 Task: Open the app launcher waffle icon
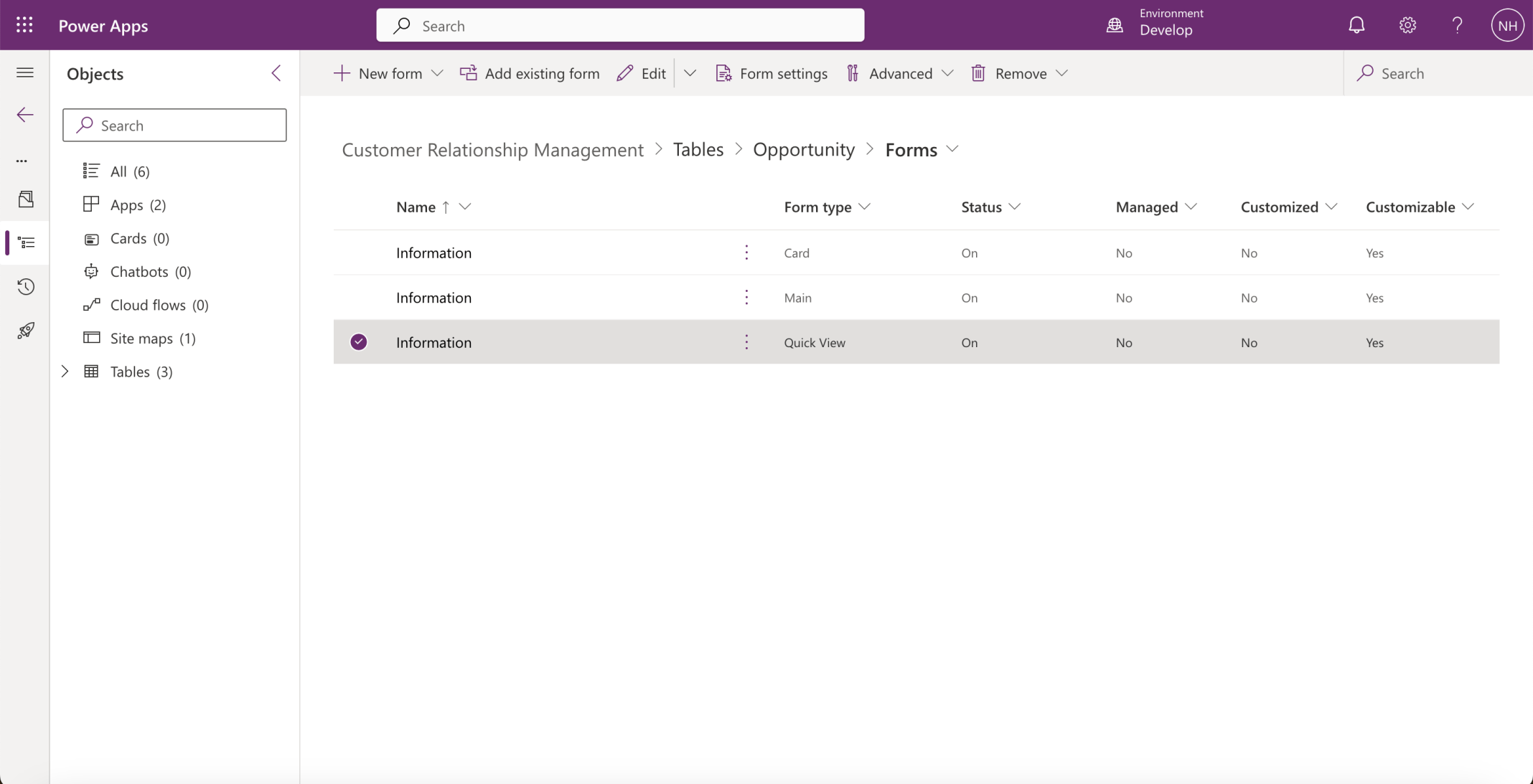point(24,25)
